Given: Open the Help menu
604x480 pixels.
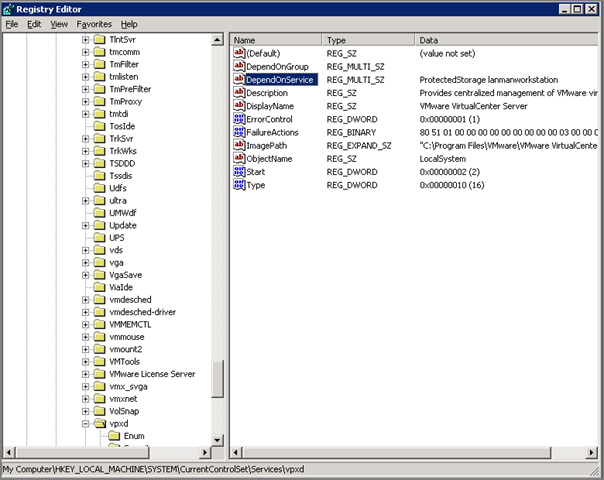Looking at the screenshot, I should click(x=129, y=24).
